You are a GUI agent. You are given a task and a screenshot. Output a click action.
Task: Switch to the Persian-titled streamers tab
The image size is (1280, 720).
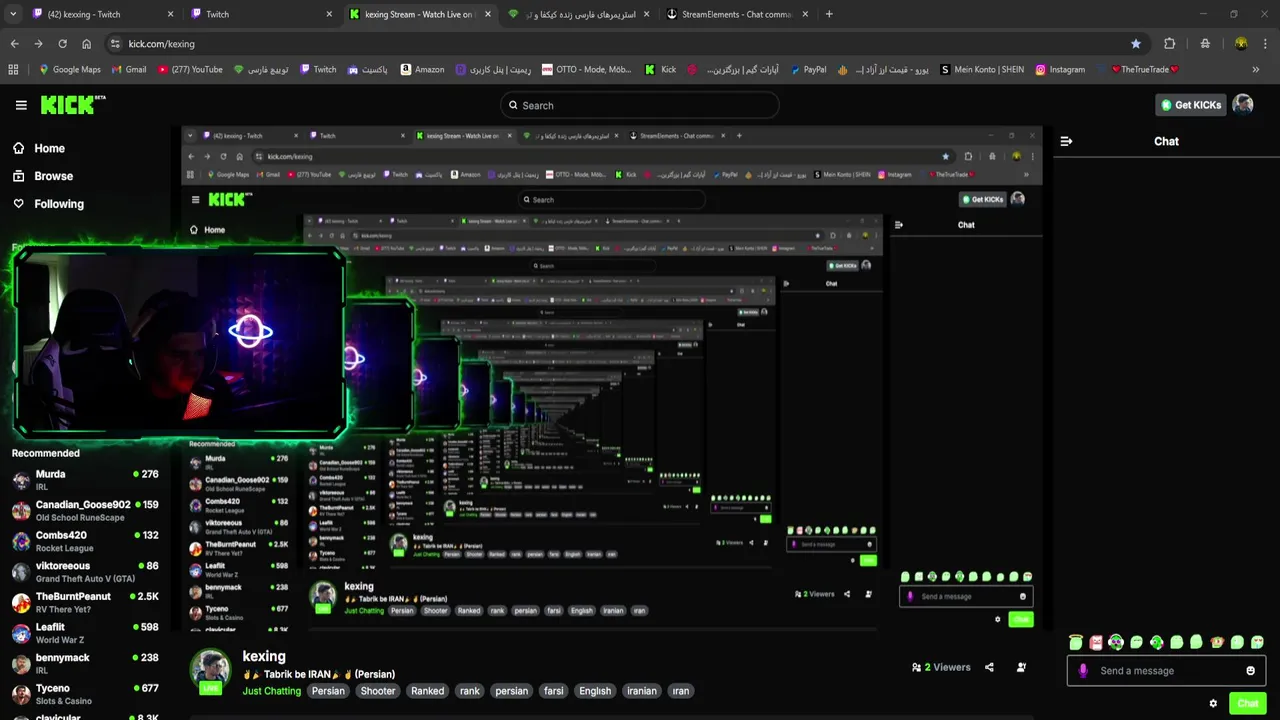(x=578, y=14)
